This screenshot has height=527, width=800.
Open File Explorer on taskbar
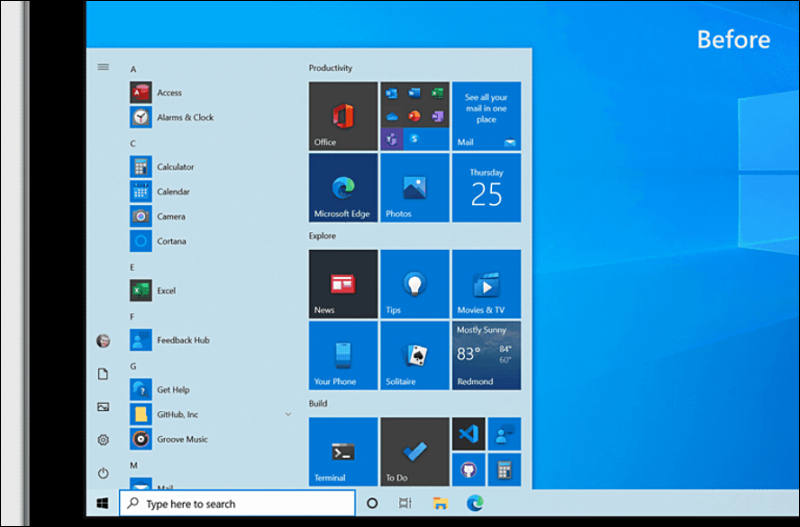[440, 504]
